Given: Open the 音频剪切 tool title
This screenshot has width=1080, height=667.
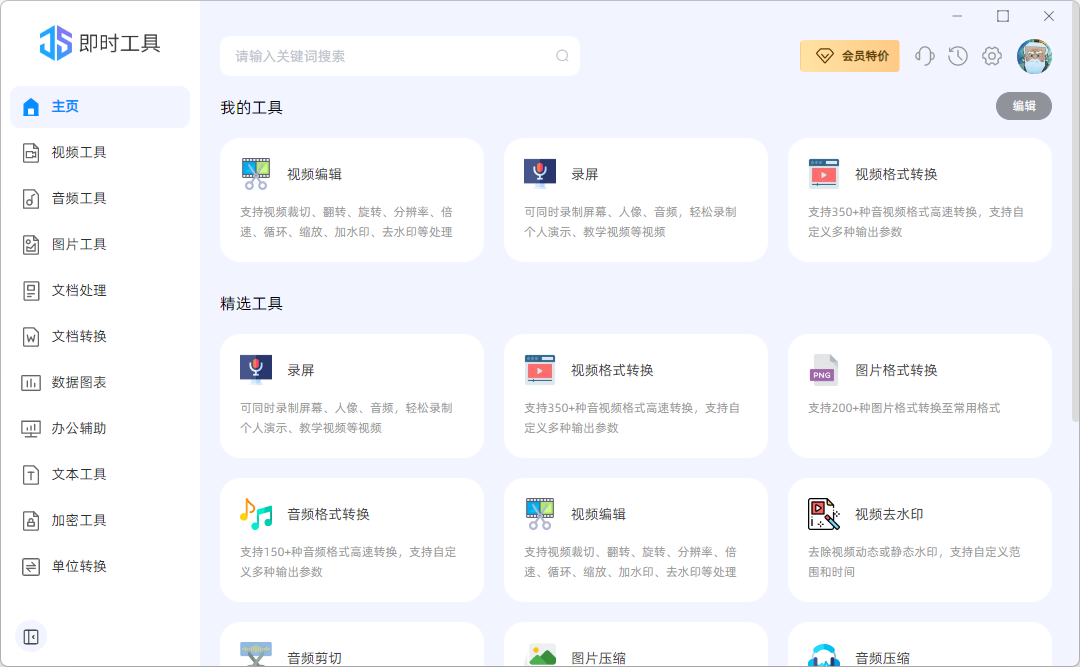Looking at the screenshot, I should pyautogui.click(x=315, y=658).
